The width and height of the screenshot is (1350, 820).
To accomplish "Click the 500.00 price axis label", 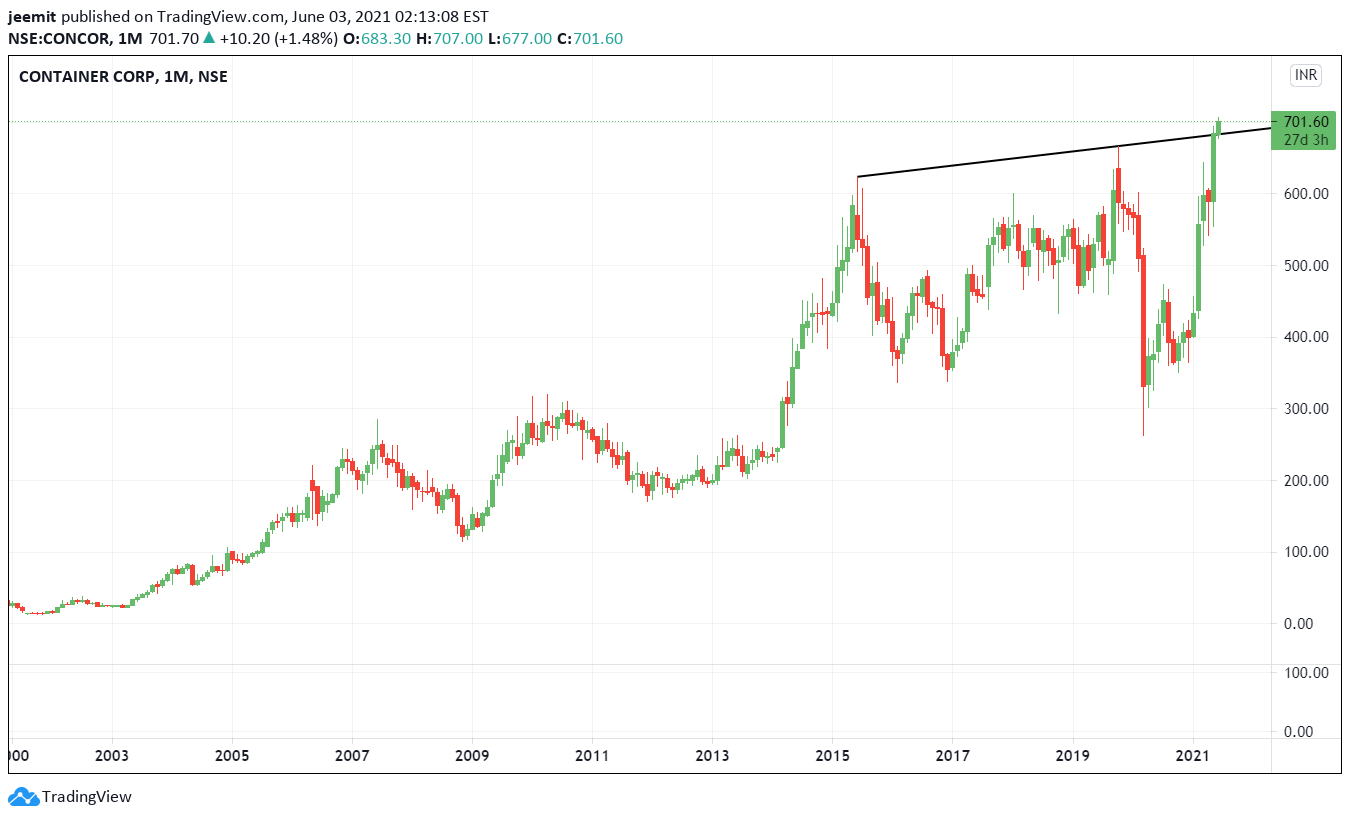I will pyautogui.click(x=1307, y=265).
